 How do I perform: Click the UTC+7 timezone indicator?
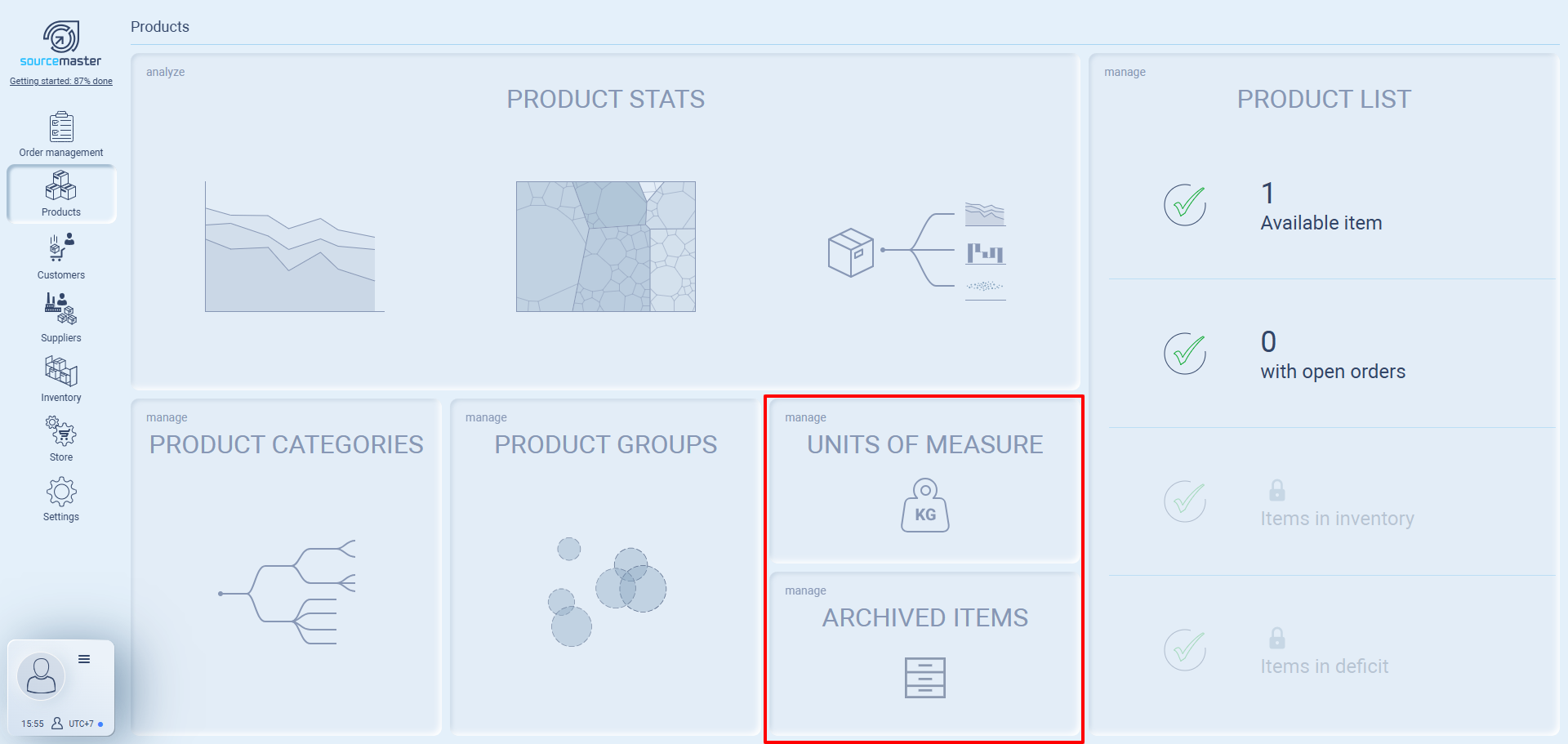point(81,724)
